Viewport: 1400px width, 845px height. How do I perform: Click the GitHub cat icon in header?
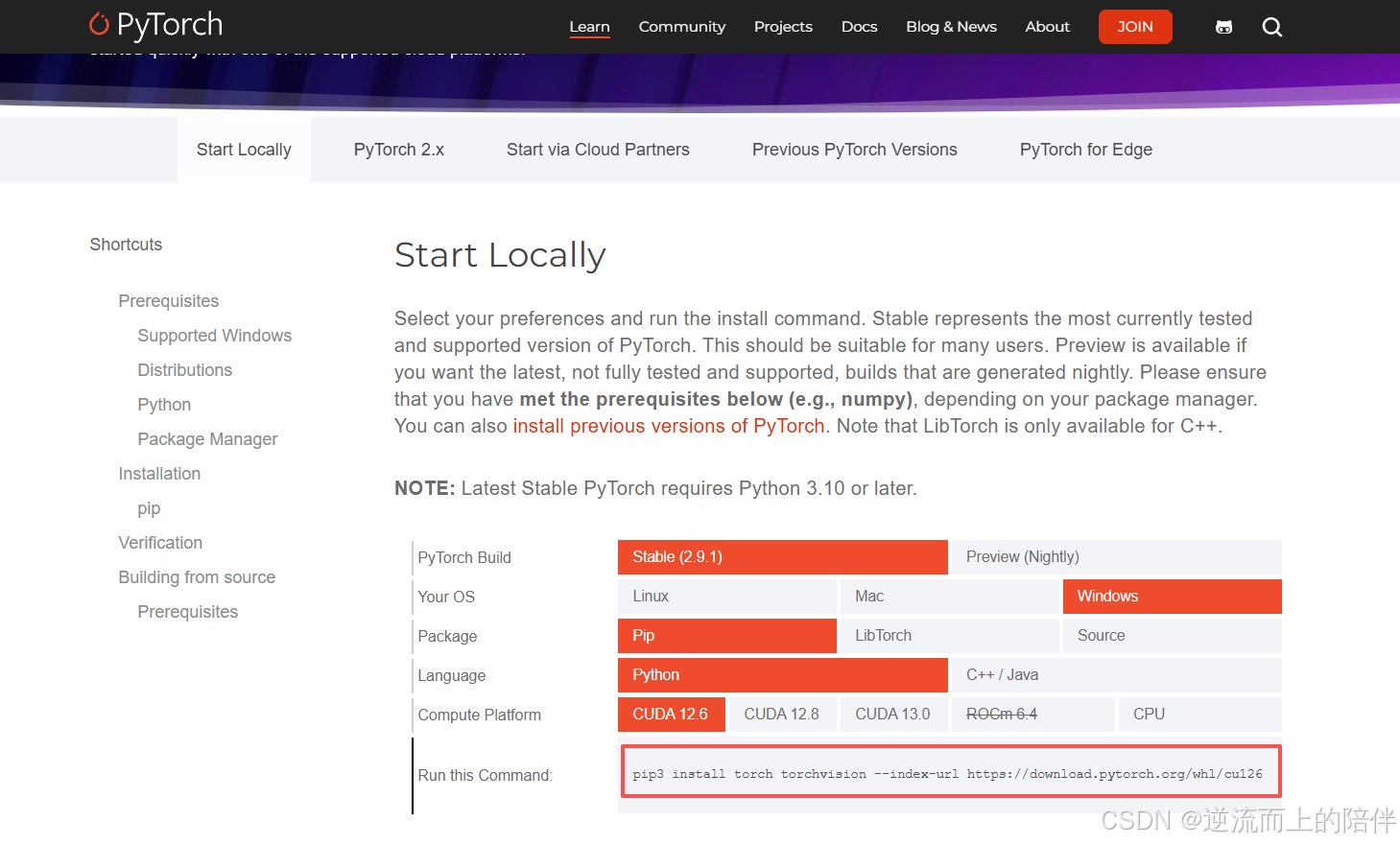pyautogui.click(x=1223, y=27)
